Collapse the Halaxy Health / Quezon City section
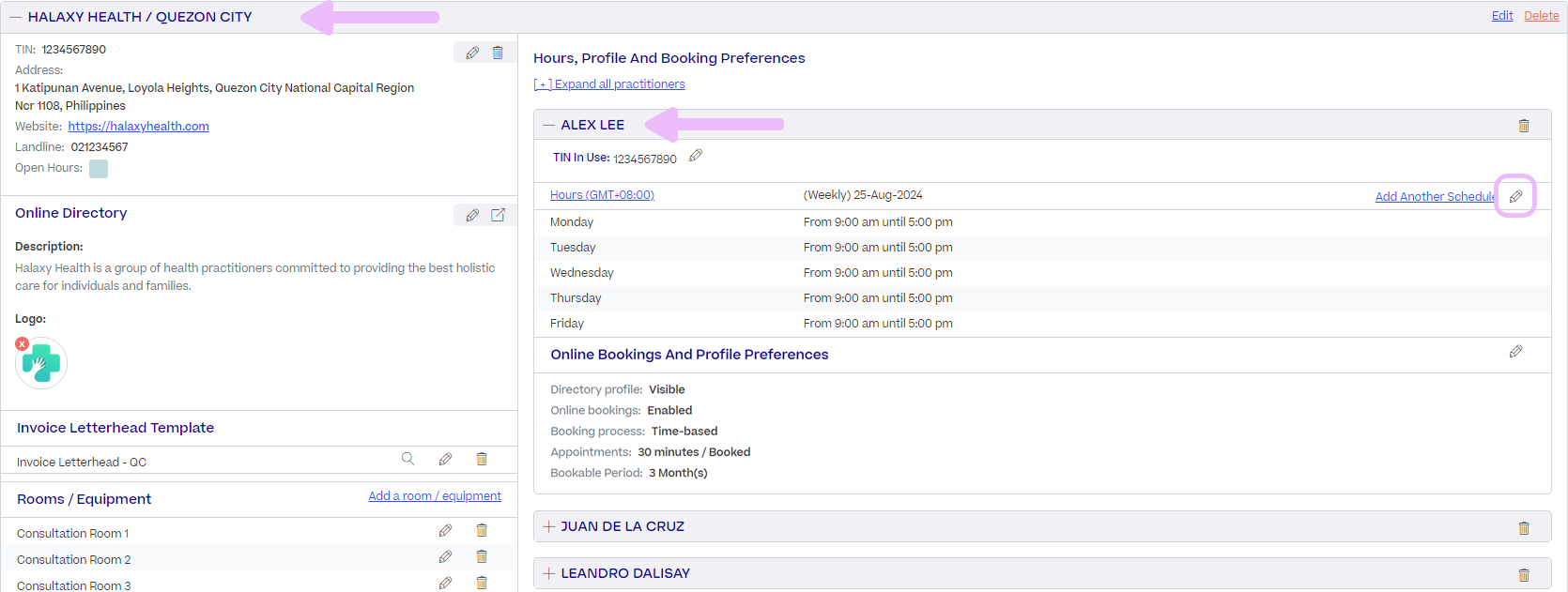The image size is (1568, 592). pos(16,17)
